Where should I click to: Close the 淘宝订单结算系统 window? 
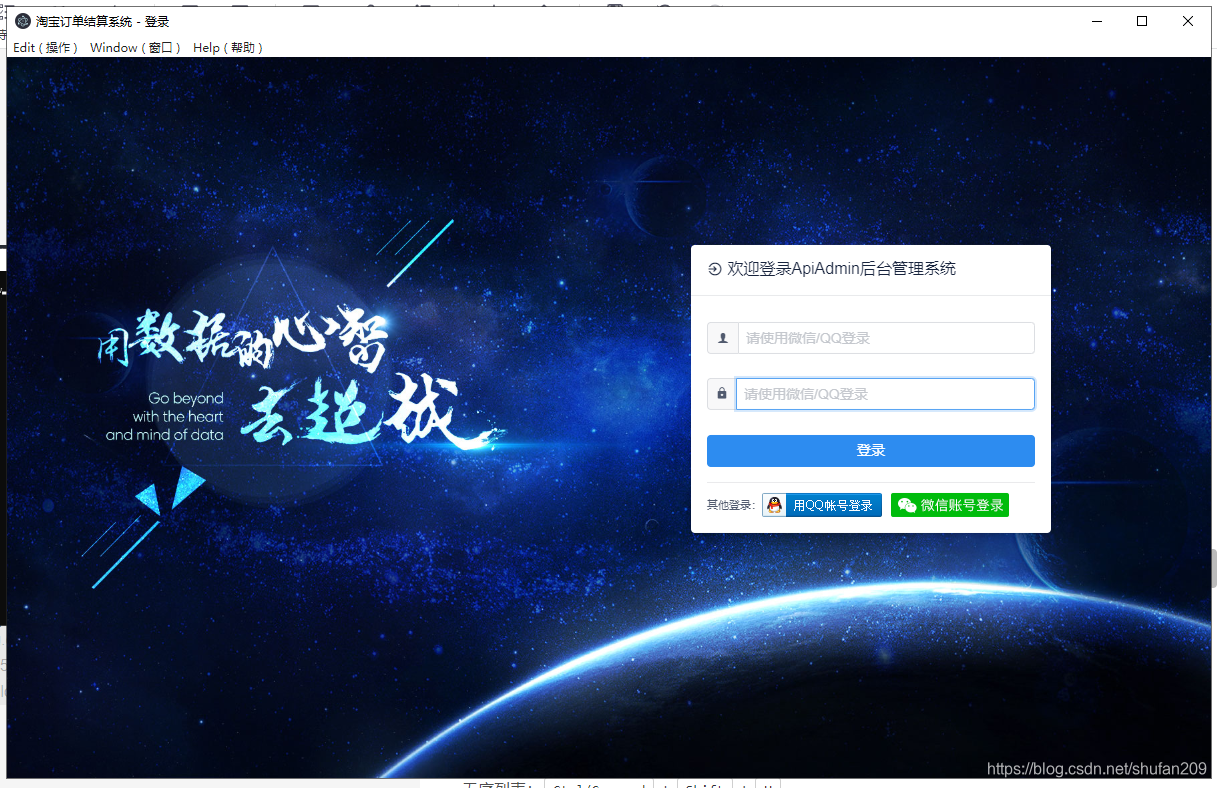click(x=1188, y=21)
